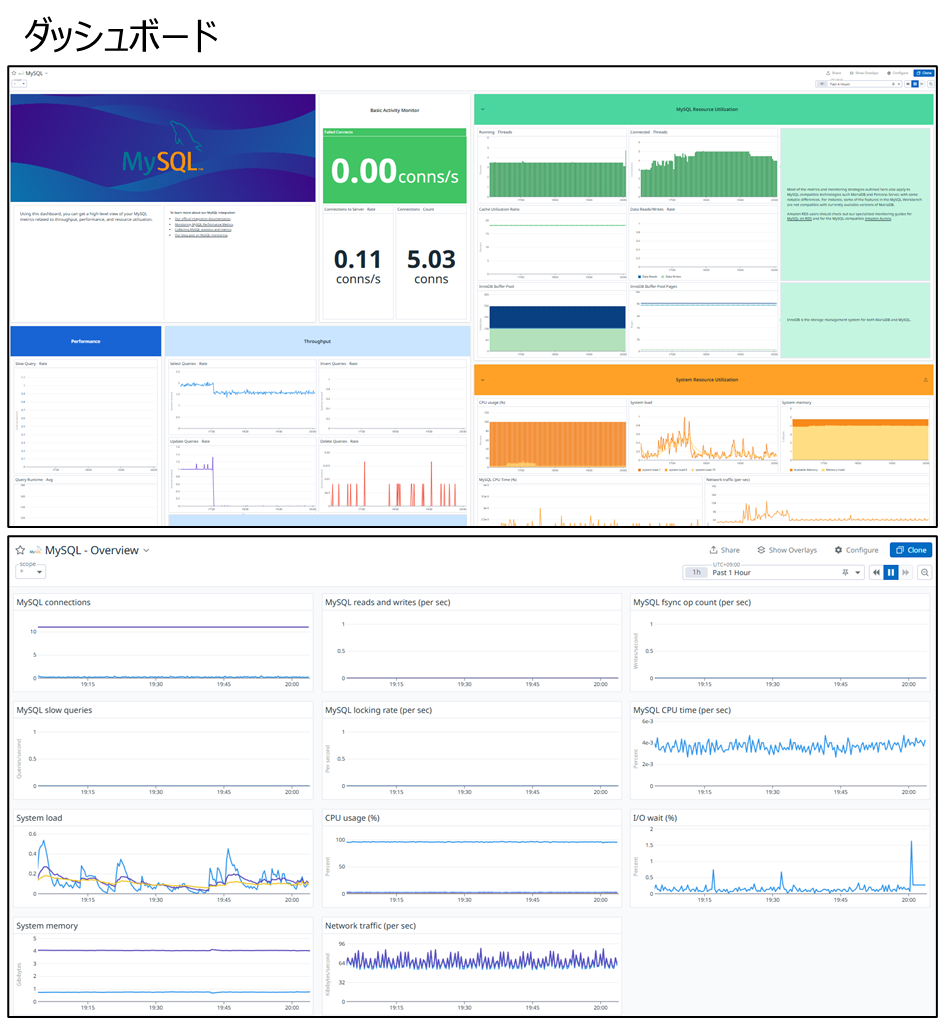Select the 1h quick range chip
Viewport: 938px width, 1018px height.
click(696, 572)
